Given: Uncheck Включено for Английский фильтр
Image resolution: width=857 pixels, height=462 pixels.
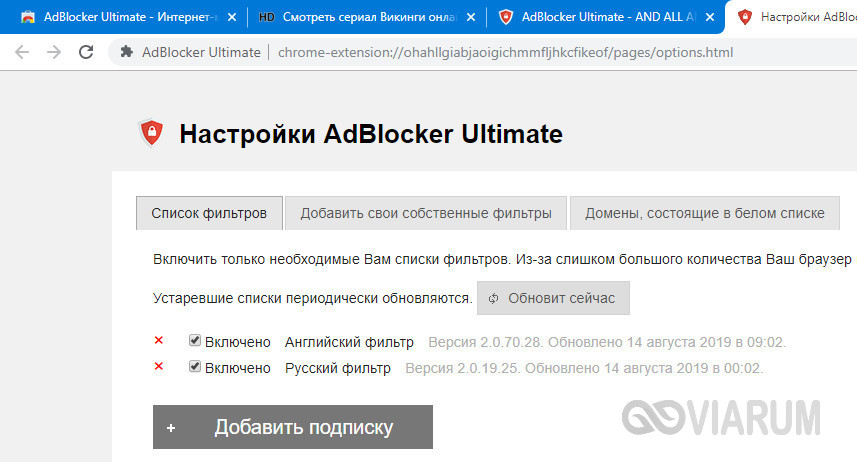Looking at the screenshot, I should click(195, 340).
